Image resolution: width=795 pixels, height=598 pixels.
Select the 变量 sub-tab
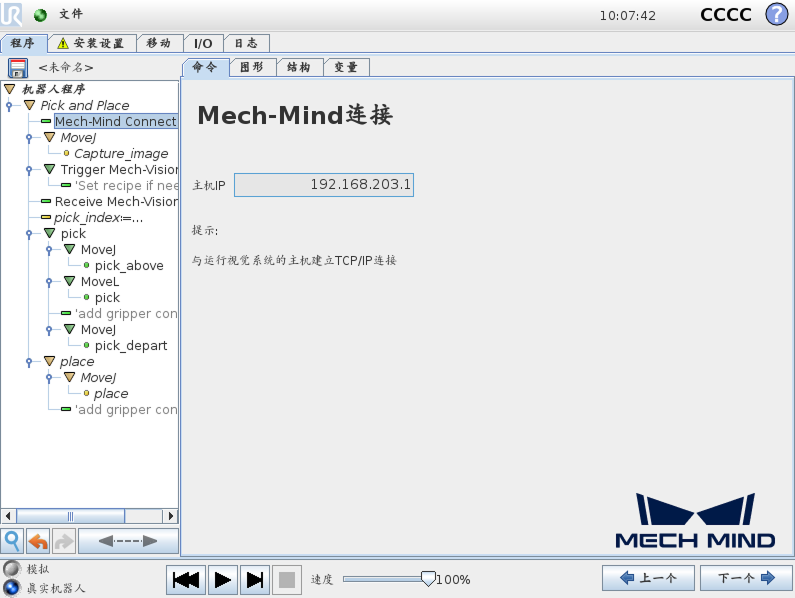(346, 67)
